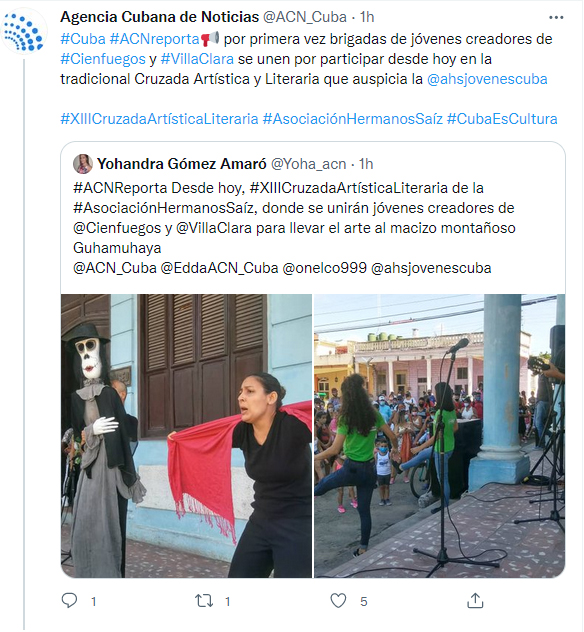Follow the #Cienfuegos hashtag link
Image resolution: width=584 pixels, height=632 pixels.
coord(103,59)
